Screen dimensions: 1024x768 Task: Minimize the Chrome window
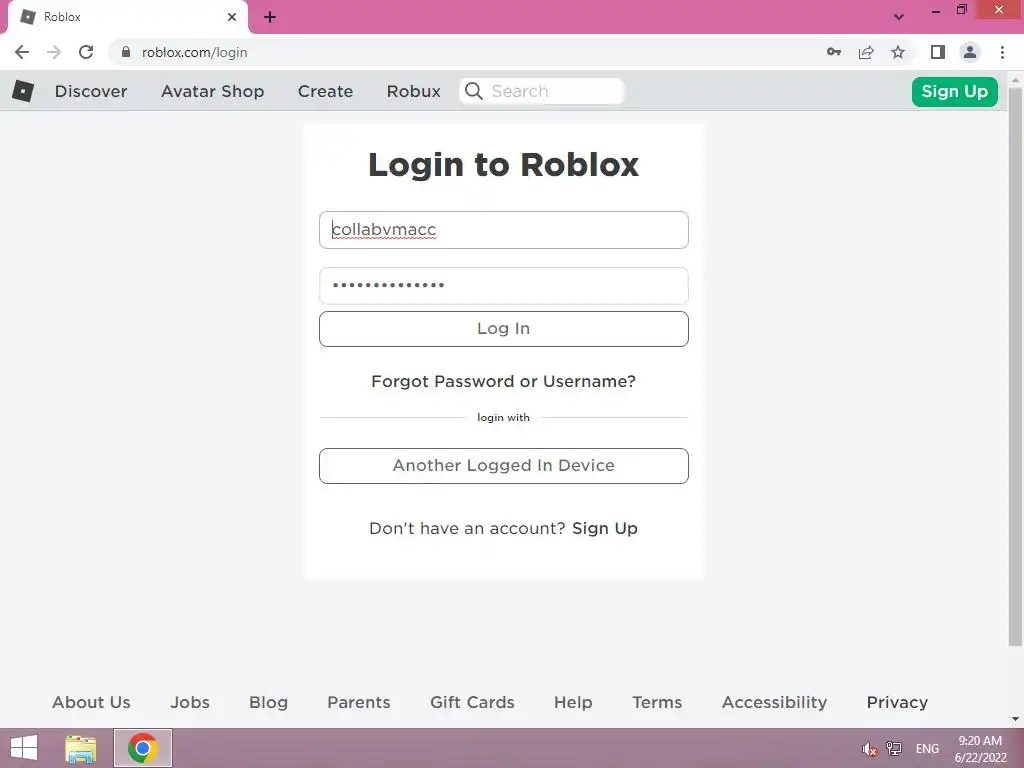point(935,11)
